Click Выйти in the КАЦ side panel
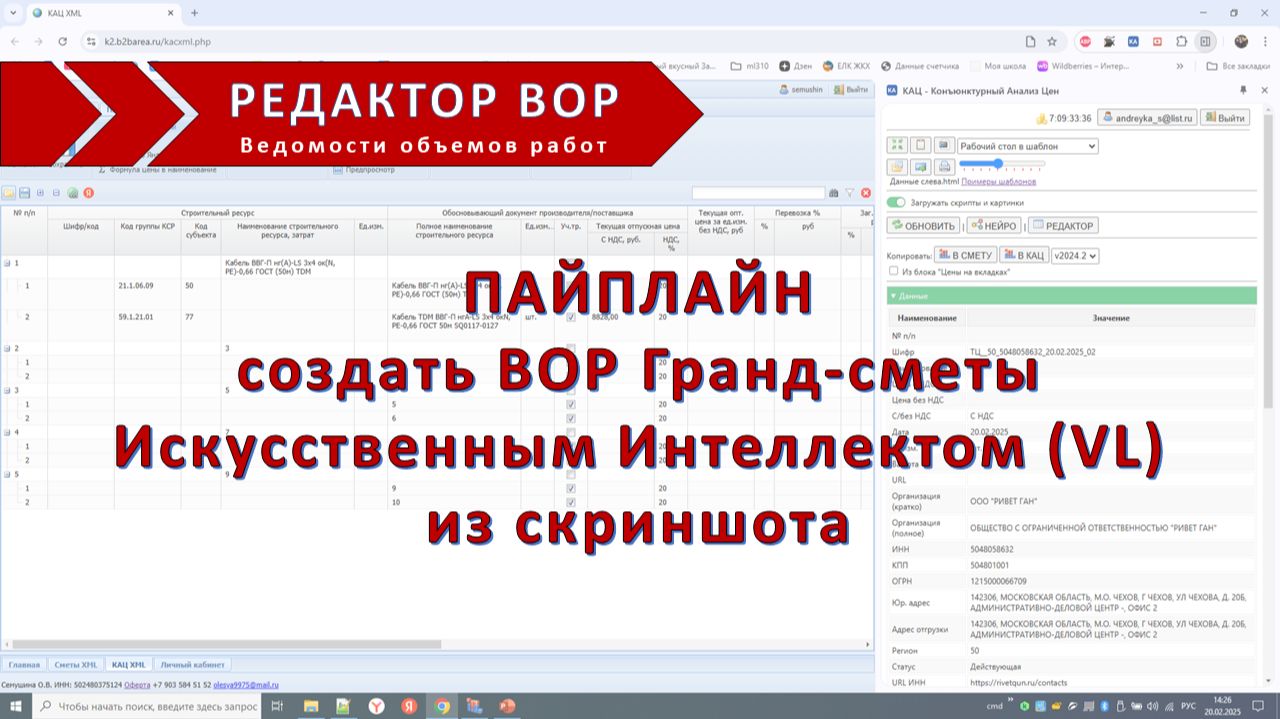The width and height of the screenshot is (1280, 719). (x=1225, y=118)
